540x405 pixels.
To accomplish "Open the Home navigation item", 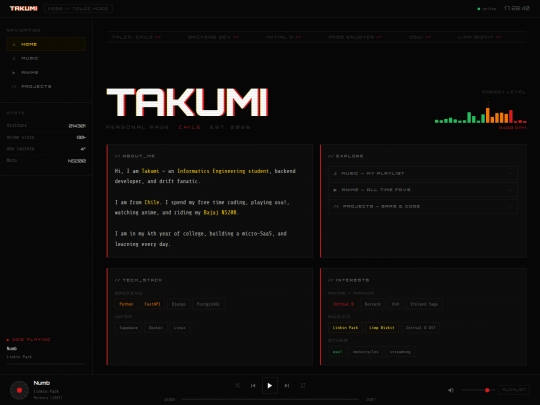I will 46,44.
